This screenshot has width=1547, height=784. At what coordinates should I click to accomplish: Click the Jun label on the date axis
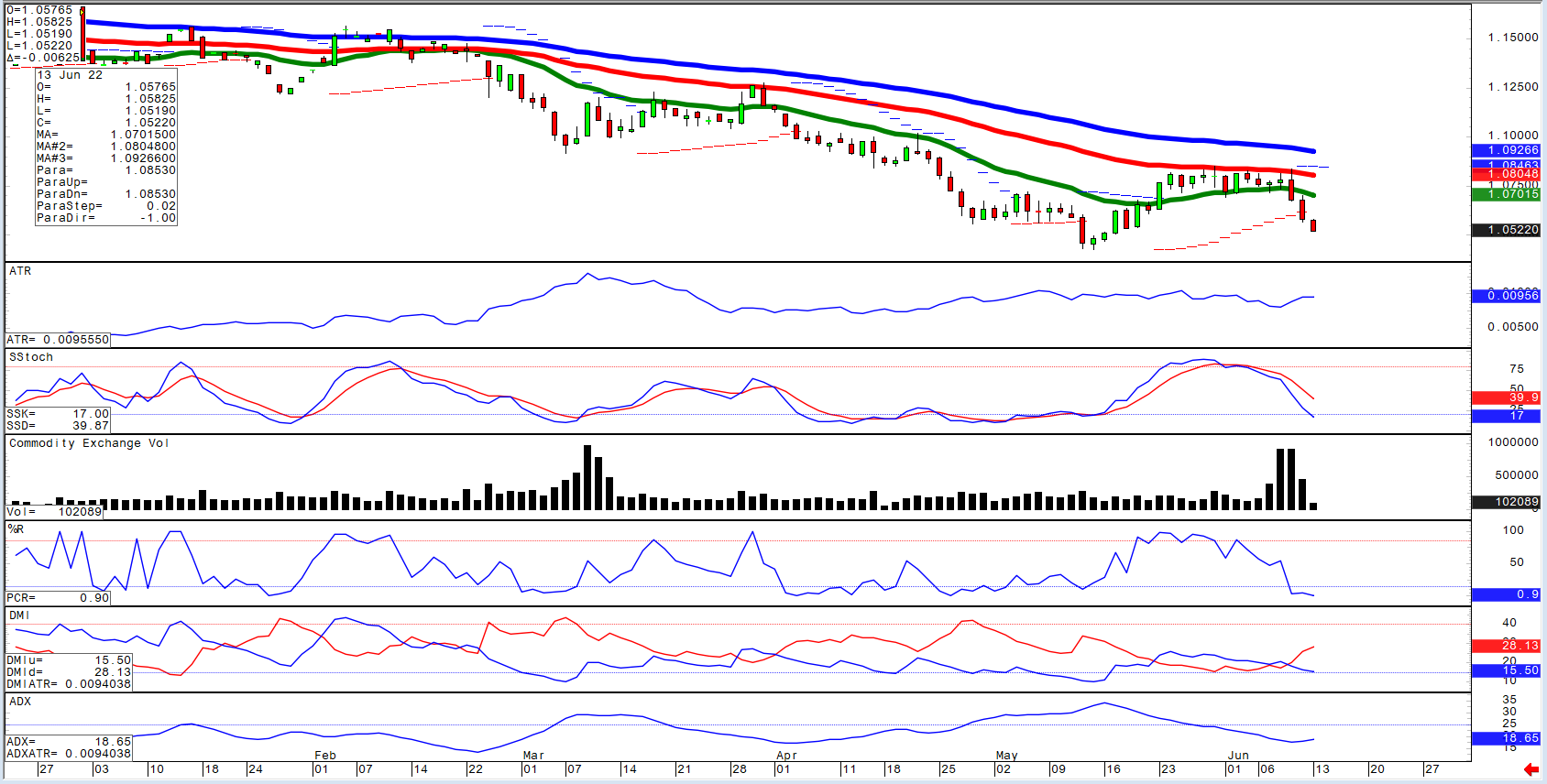(1238, 756)
